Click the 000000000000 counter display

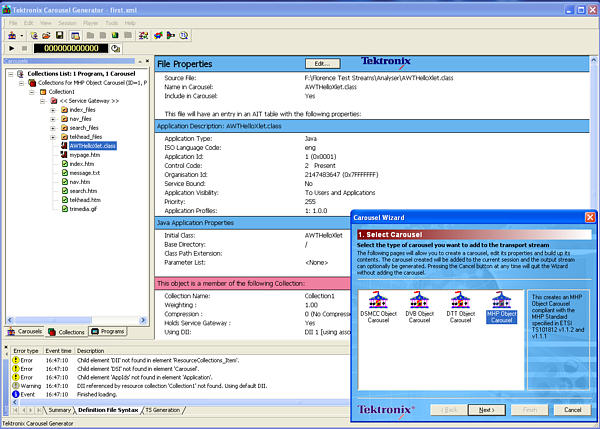tap(71, 48)
